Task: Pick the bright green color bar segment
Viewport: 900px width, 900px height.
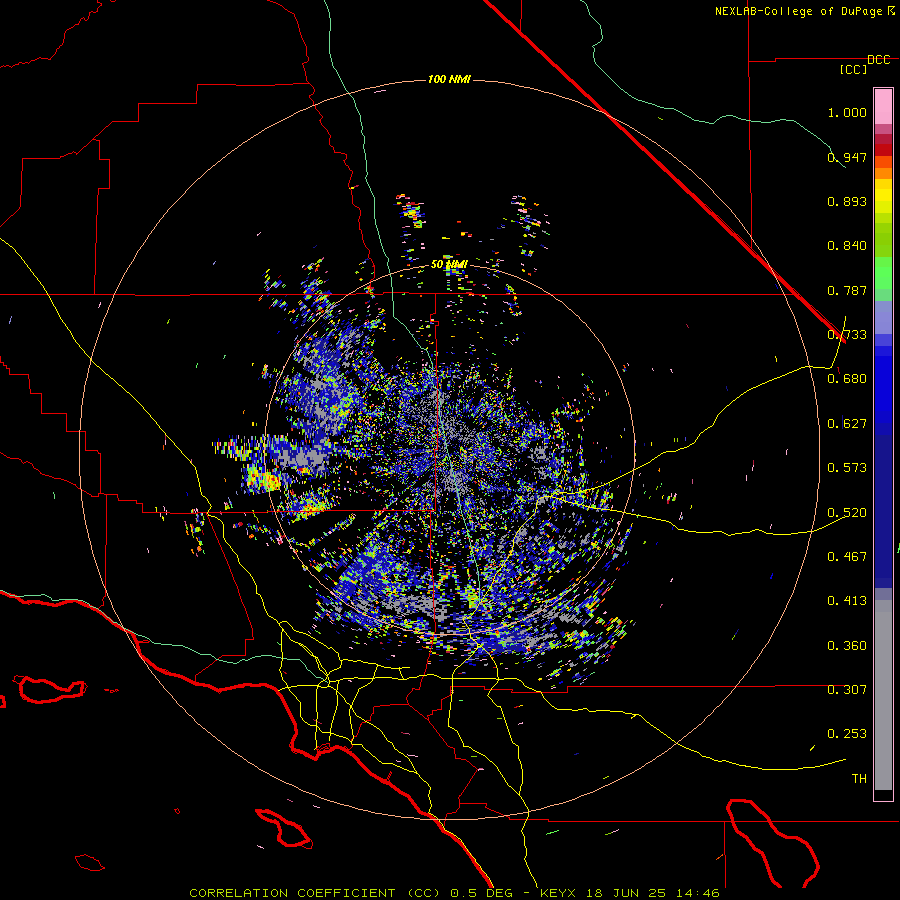Action: (x=883, y=273)
